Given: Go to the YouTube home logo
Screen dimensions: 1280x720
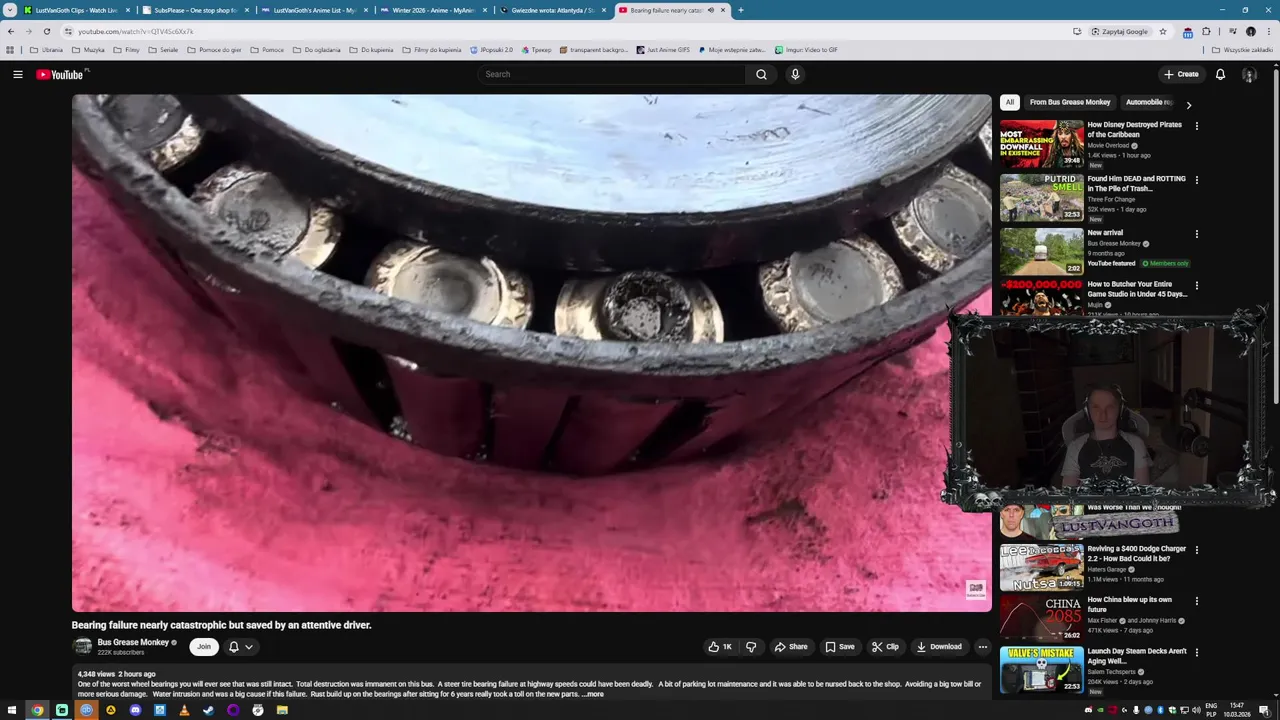Looking at the screenshot, I should 62,74.
